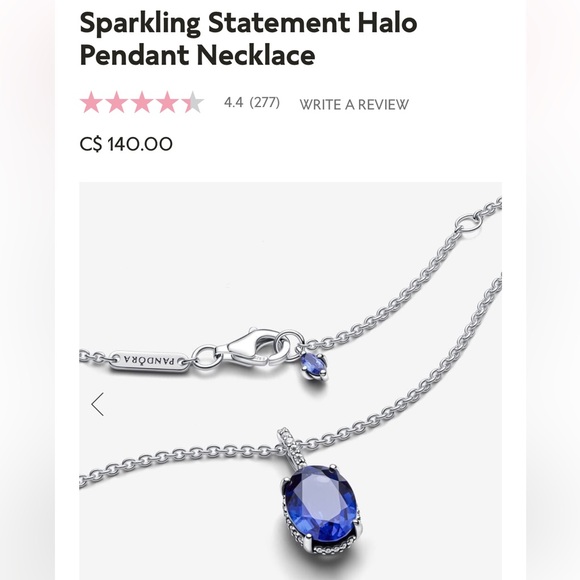Open the Write a Review link
Screen dimensions: 580x580
(354, 104)
